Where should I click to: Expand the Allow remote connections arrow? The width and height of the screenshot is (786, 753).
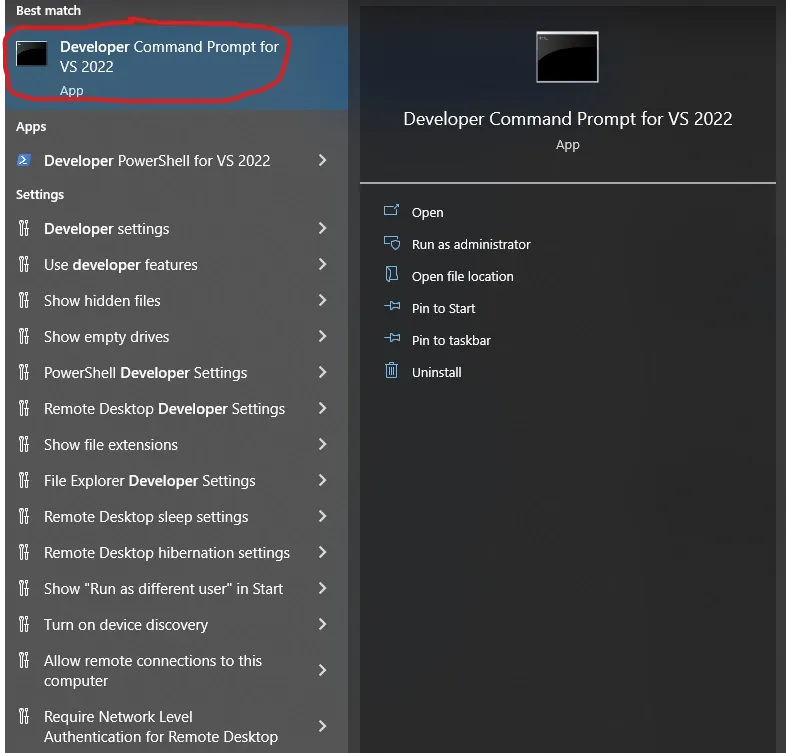(323, 670)
